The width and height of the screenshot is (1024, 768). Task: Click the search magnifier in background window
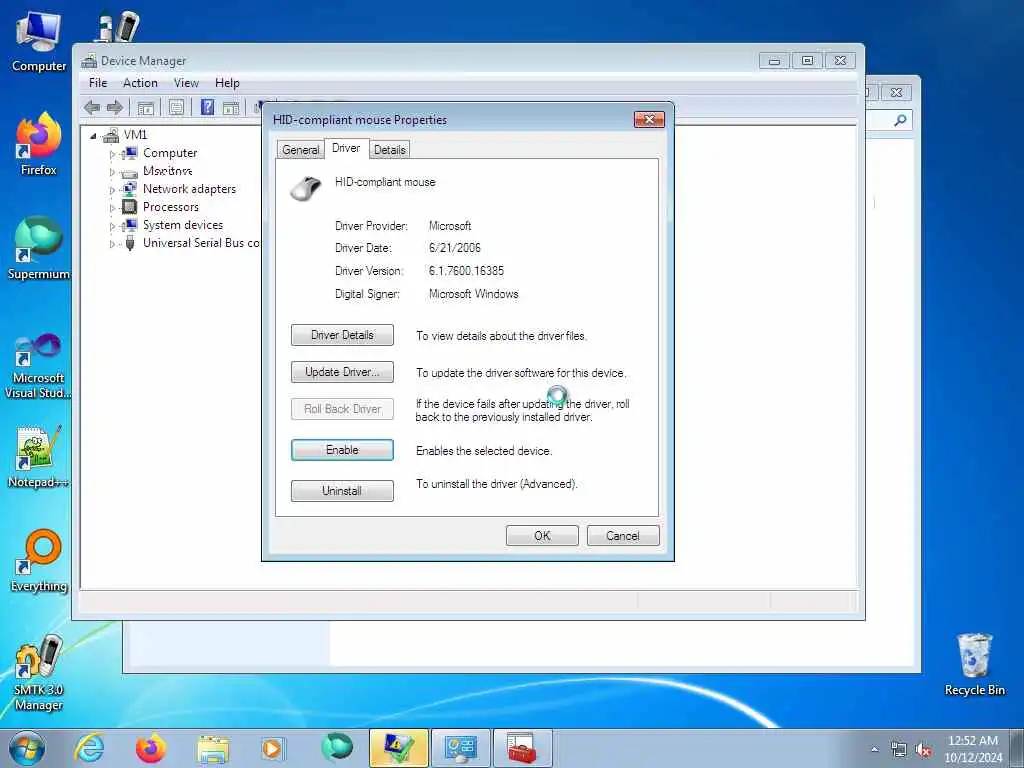pyautogui.click(x=900, y=120)
